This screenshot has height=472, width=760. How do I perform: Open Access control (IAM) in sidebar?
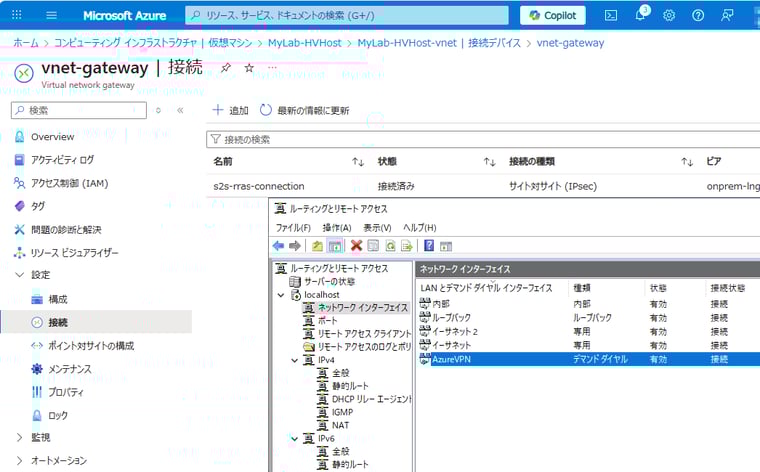pyautogui.click(x=69, y=183)
